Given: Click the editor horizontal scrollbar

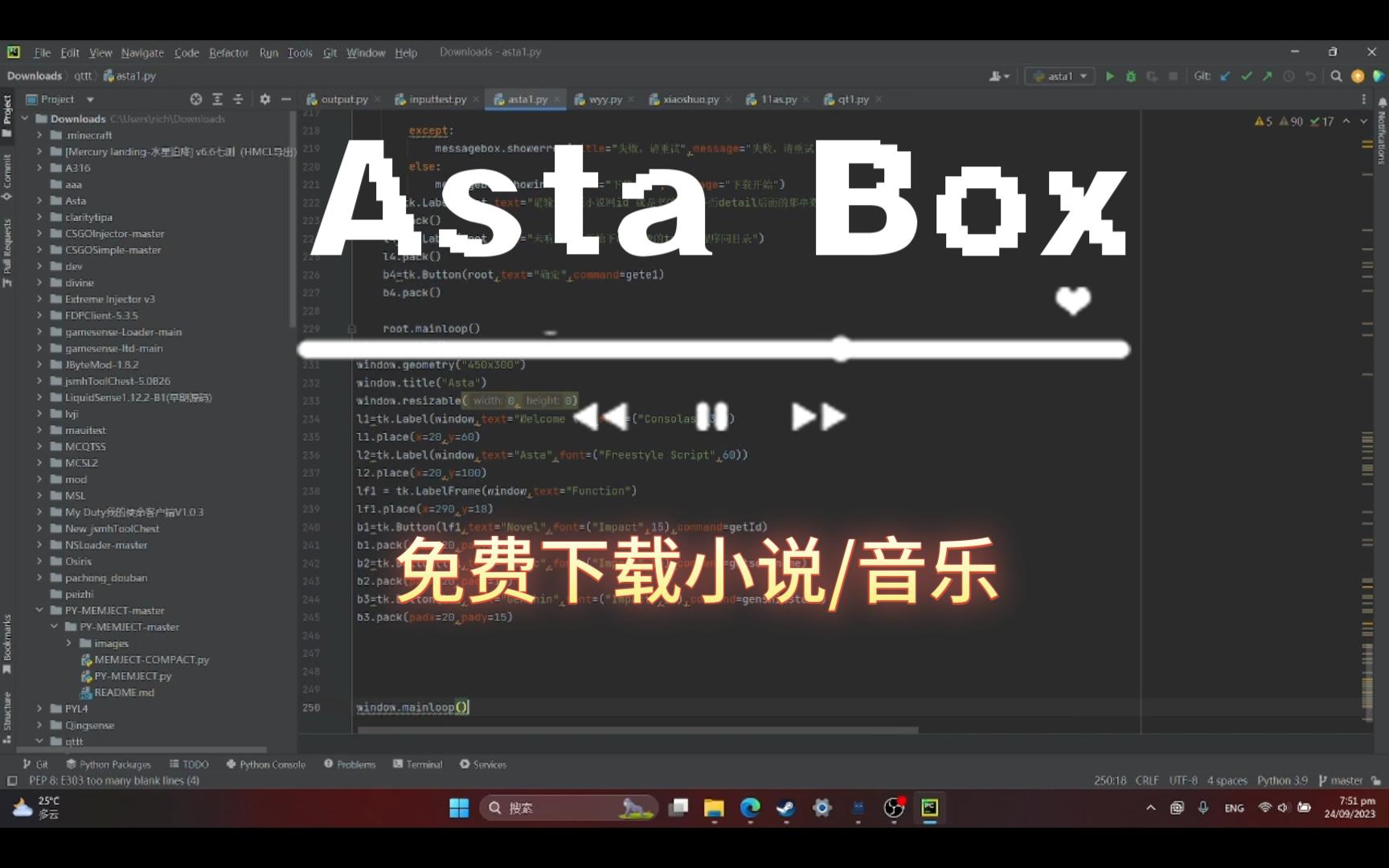Looking at the screenshot, I should [637, 730].
